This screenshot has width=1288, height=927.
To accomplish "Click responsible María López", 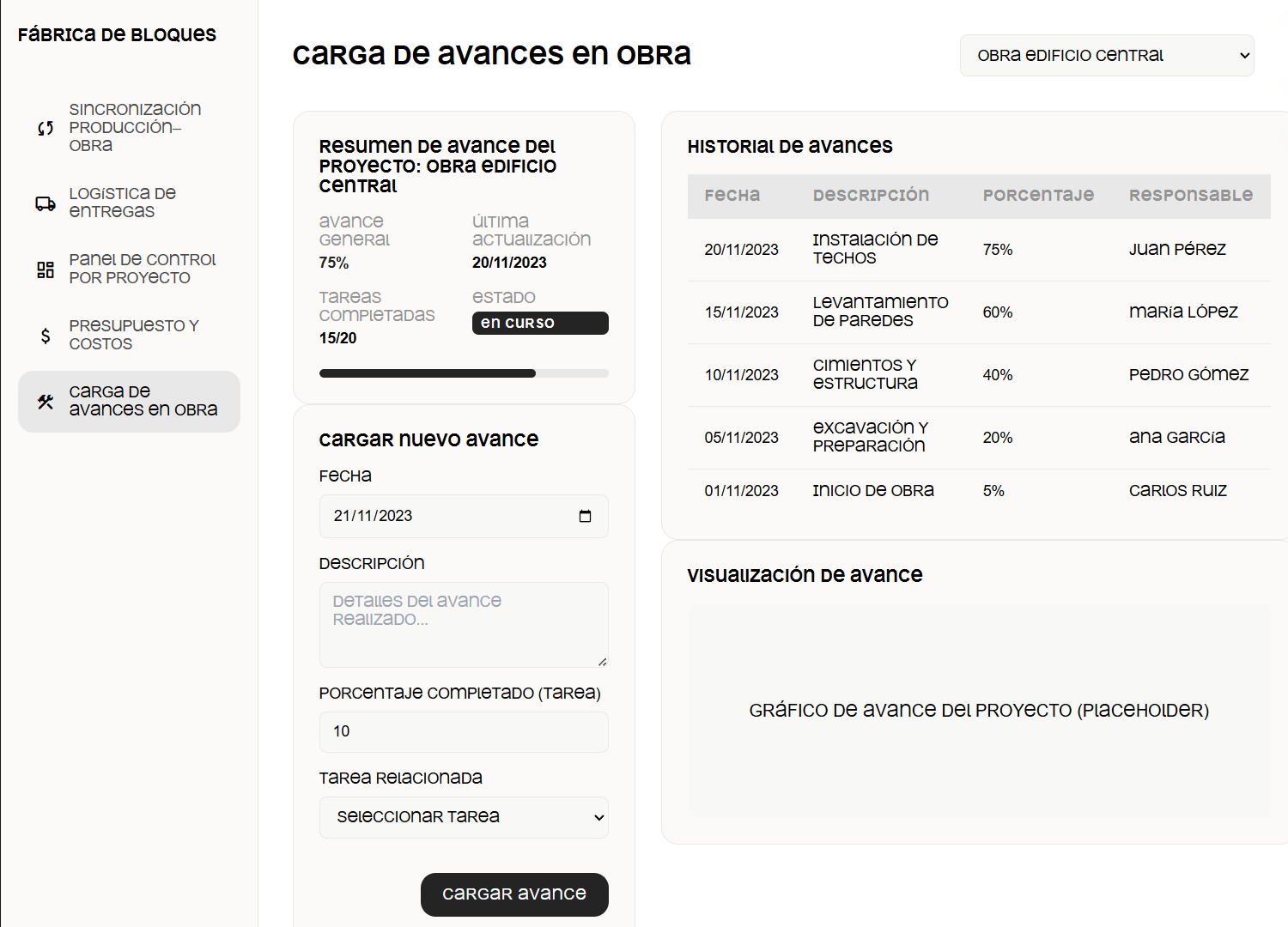I will (1183, 312).
